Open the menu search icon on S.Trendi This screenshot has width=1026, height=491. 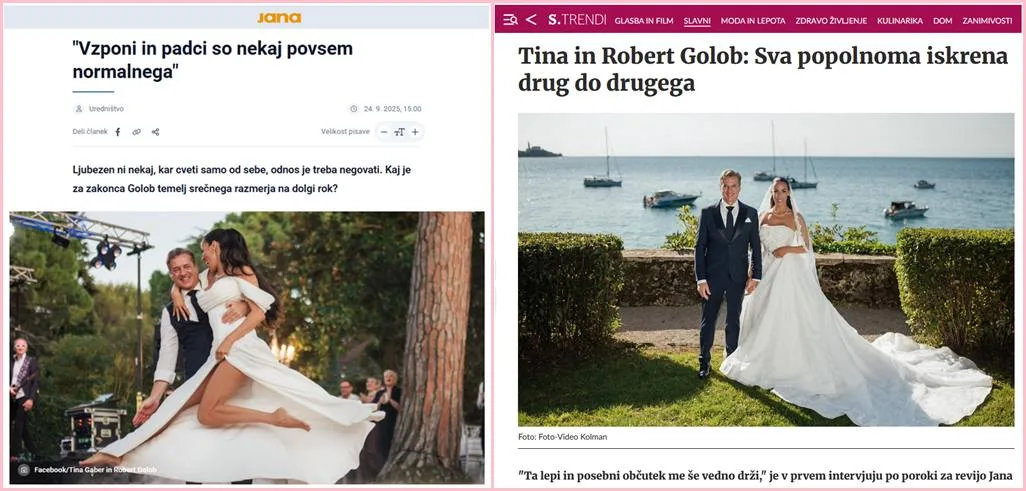[510, 20]
